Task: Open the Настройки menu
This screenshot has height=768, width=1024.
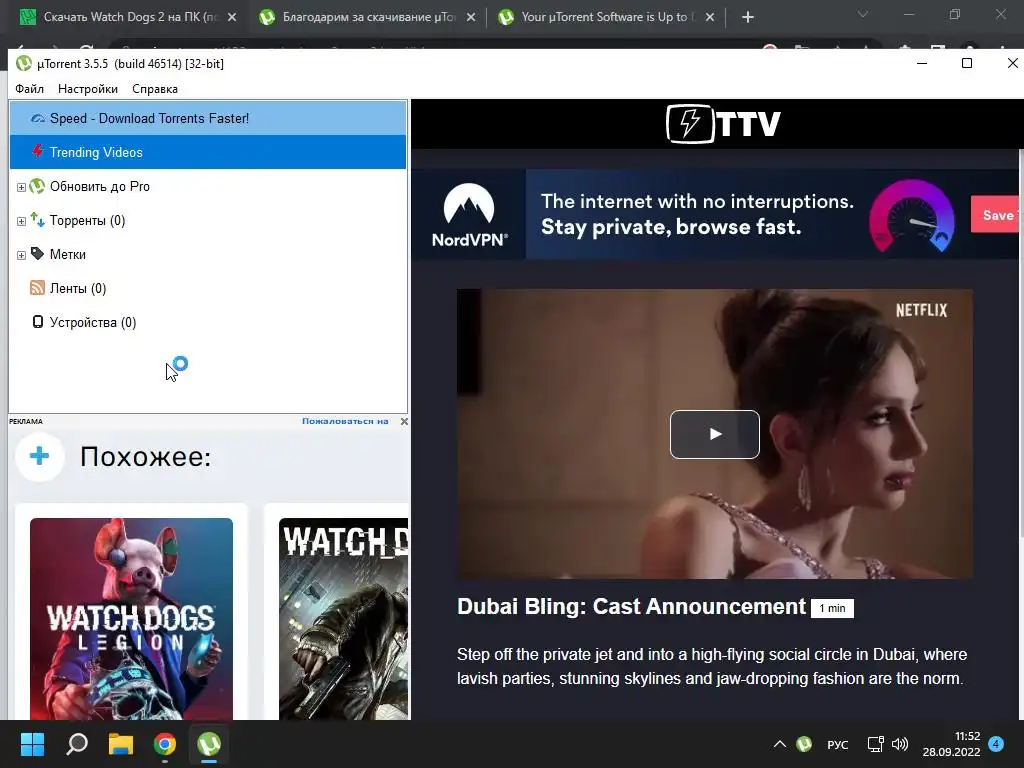Action: pos(88,89)
